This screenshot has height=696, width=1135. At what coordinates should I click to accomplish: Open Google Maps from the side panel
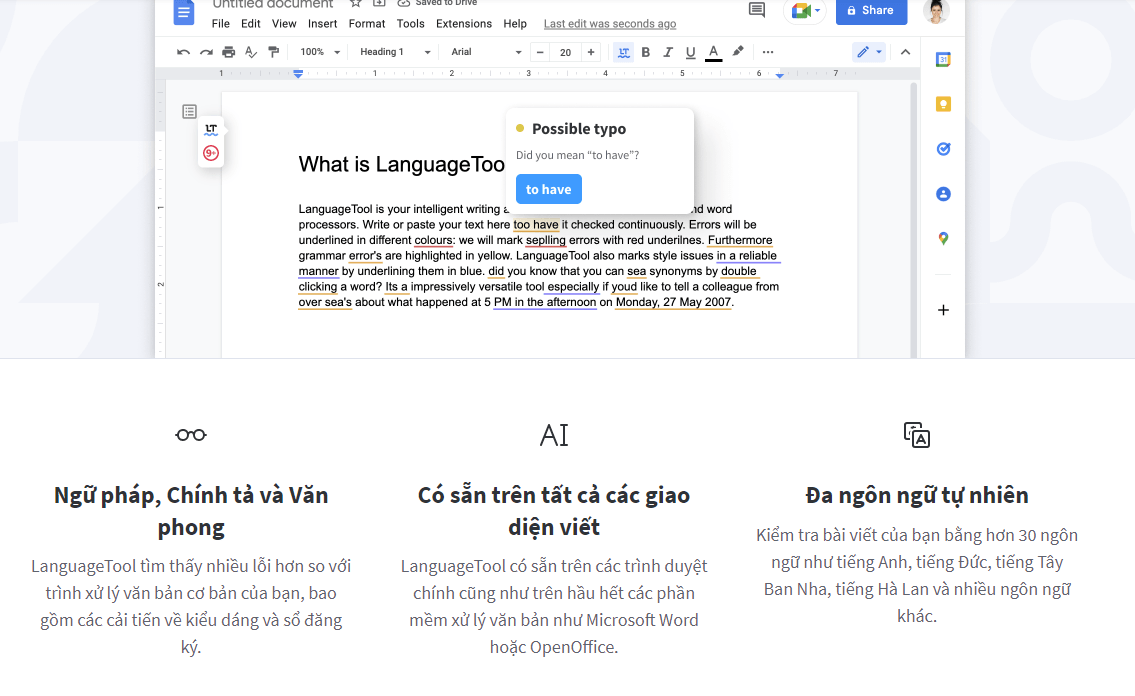click(942, 239)
